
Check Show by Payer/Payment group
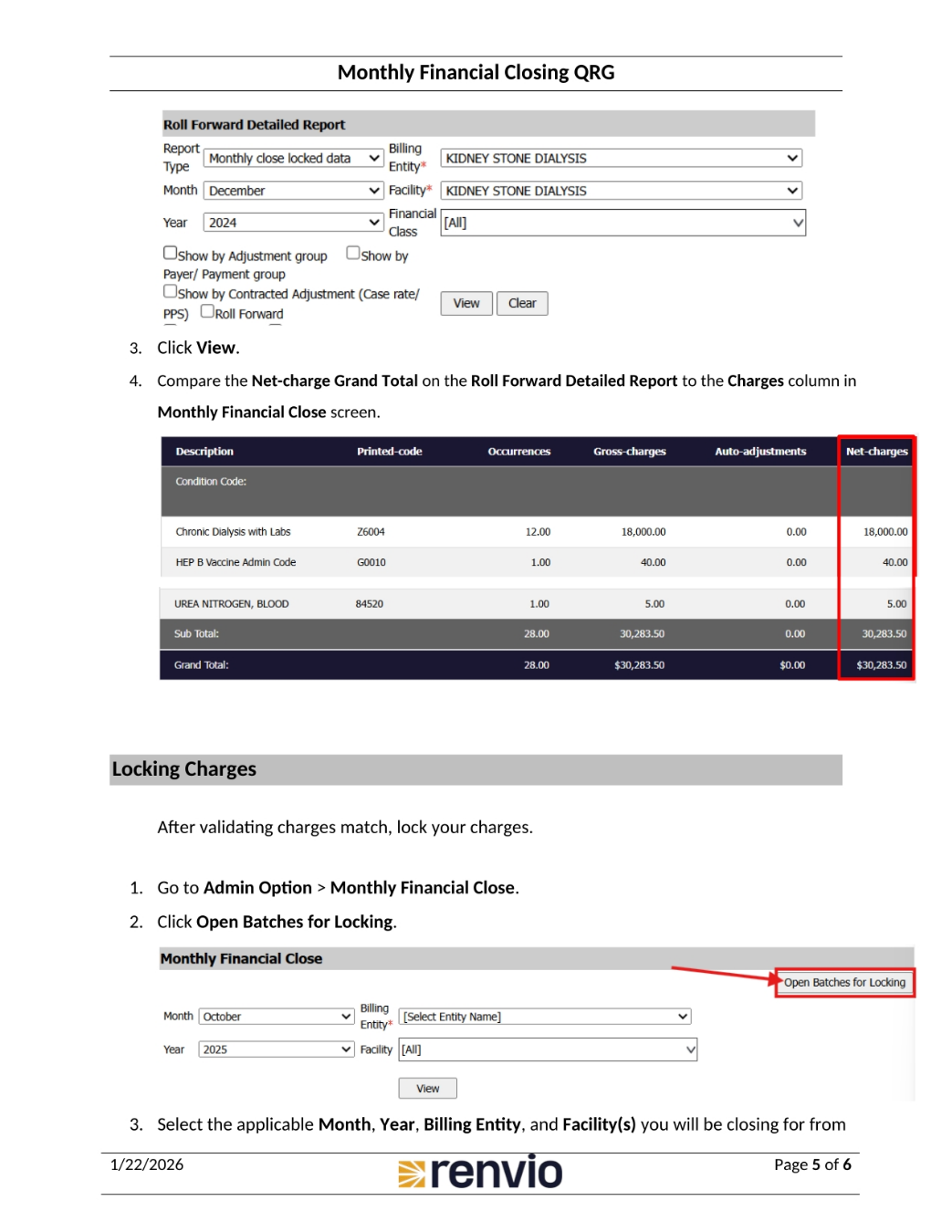pyautogui.click(x=353, y=254)
